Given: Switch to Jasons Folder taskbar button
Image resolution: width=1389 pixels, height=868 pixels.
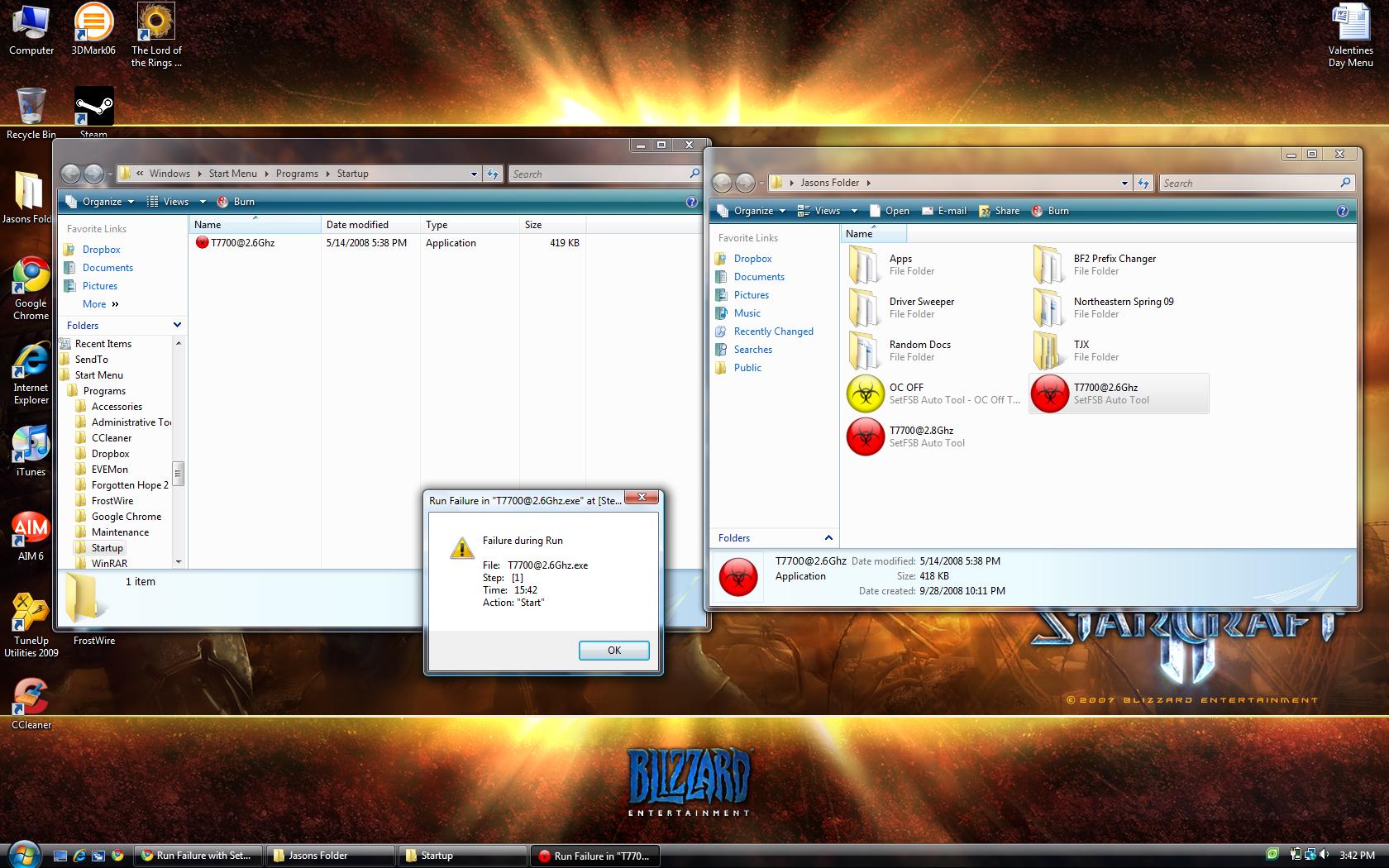Looking at the screenshot, I should tap(331, 856).
